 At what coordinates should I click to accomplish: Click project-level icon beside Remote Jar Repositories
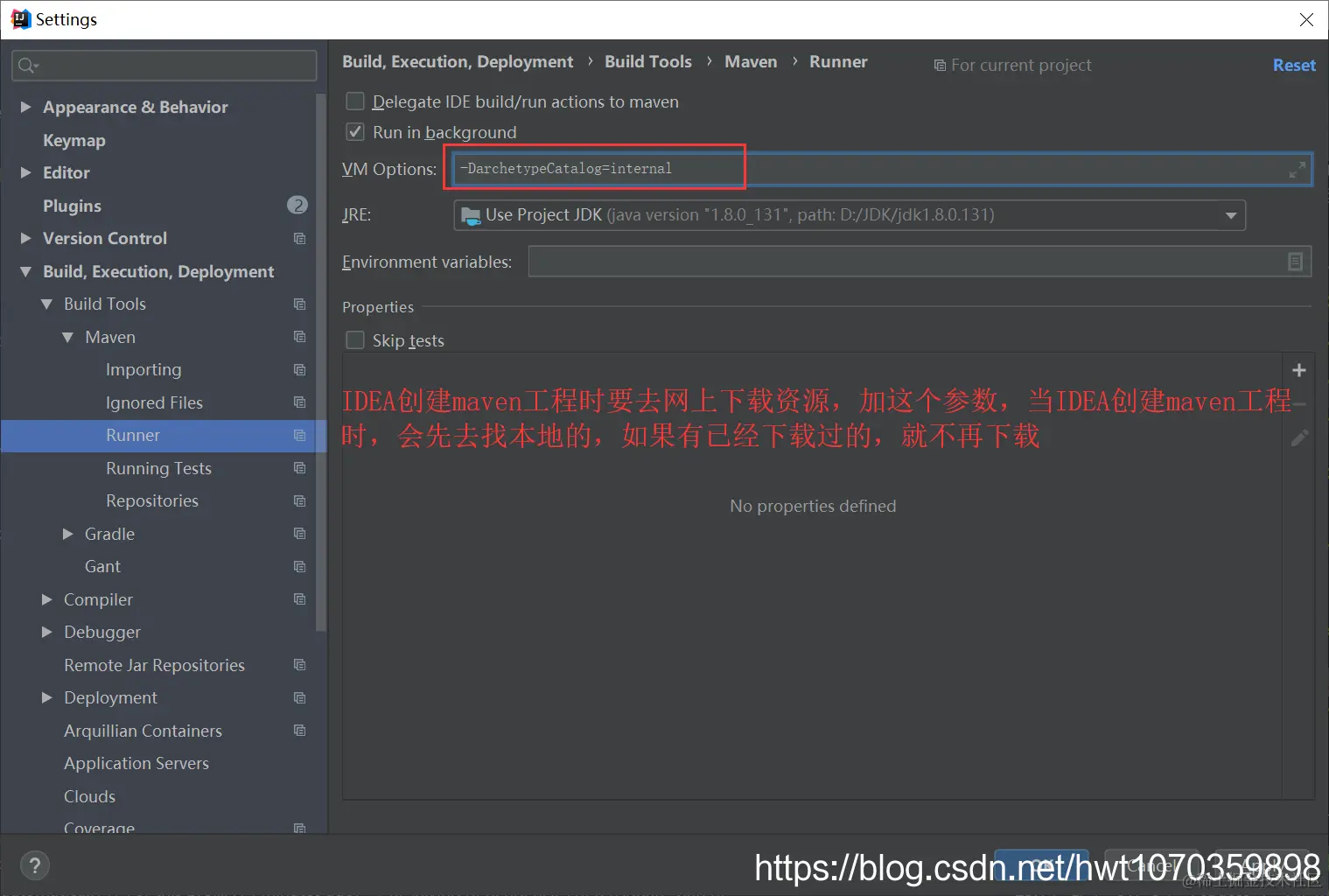299,665
